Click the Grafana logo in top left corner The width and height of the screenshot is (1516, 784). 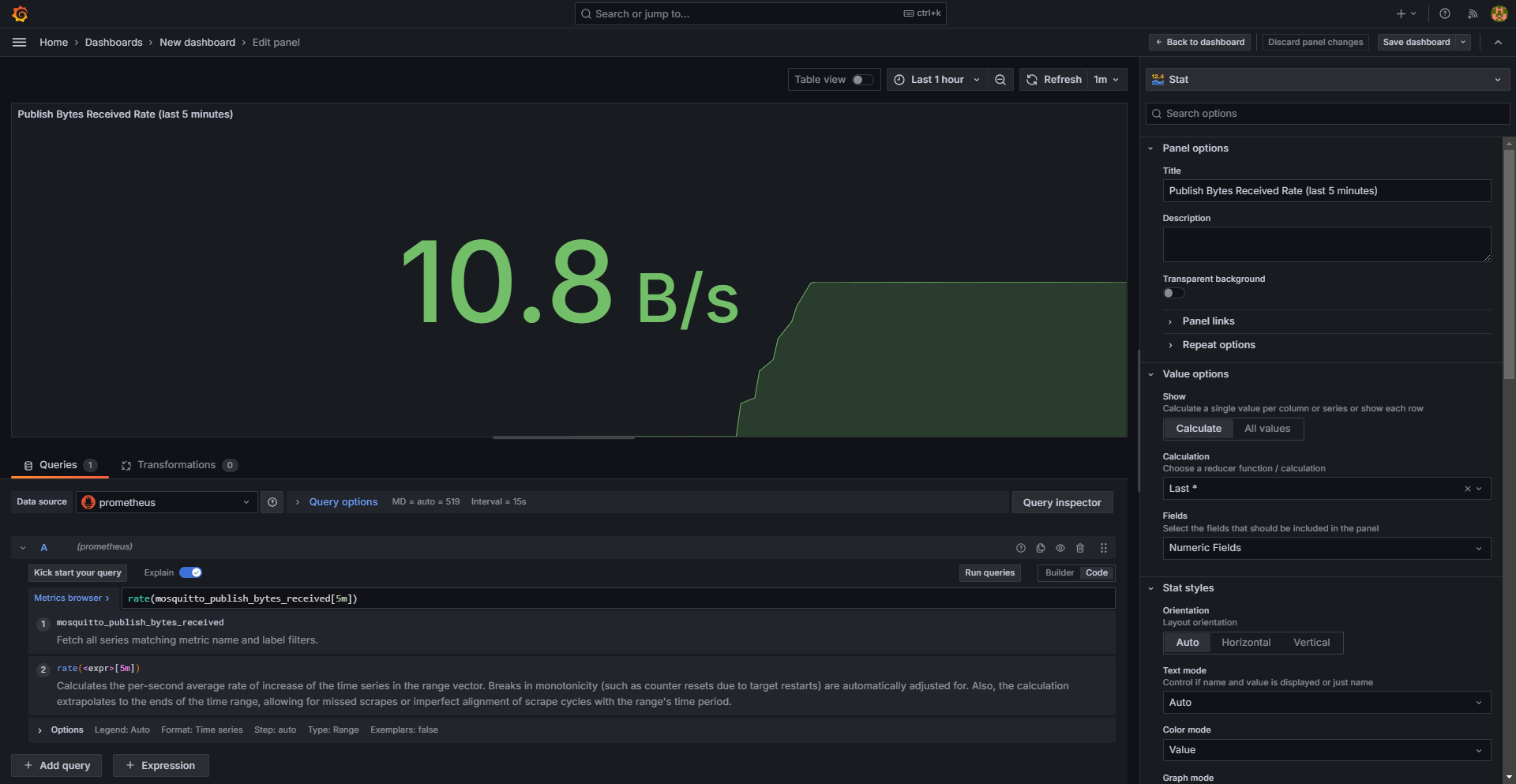(20, 13)
